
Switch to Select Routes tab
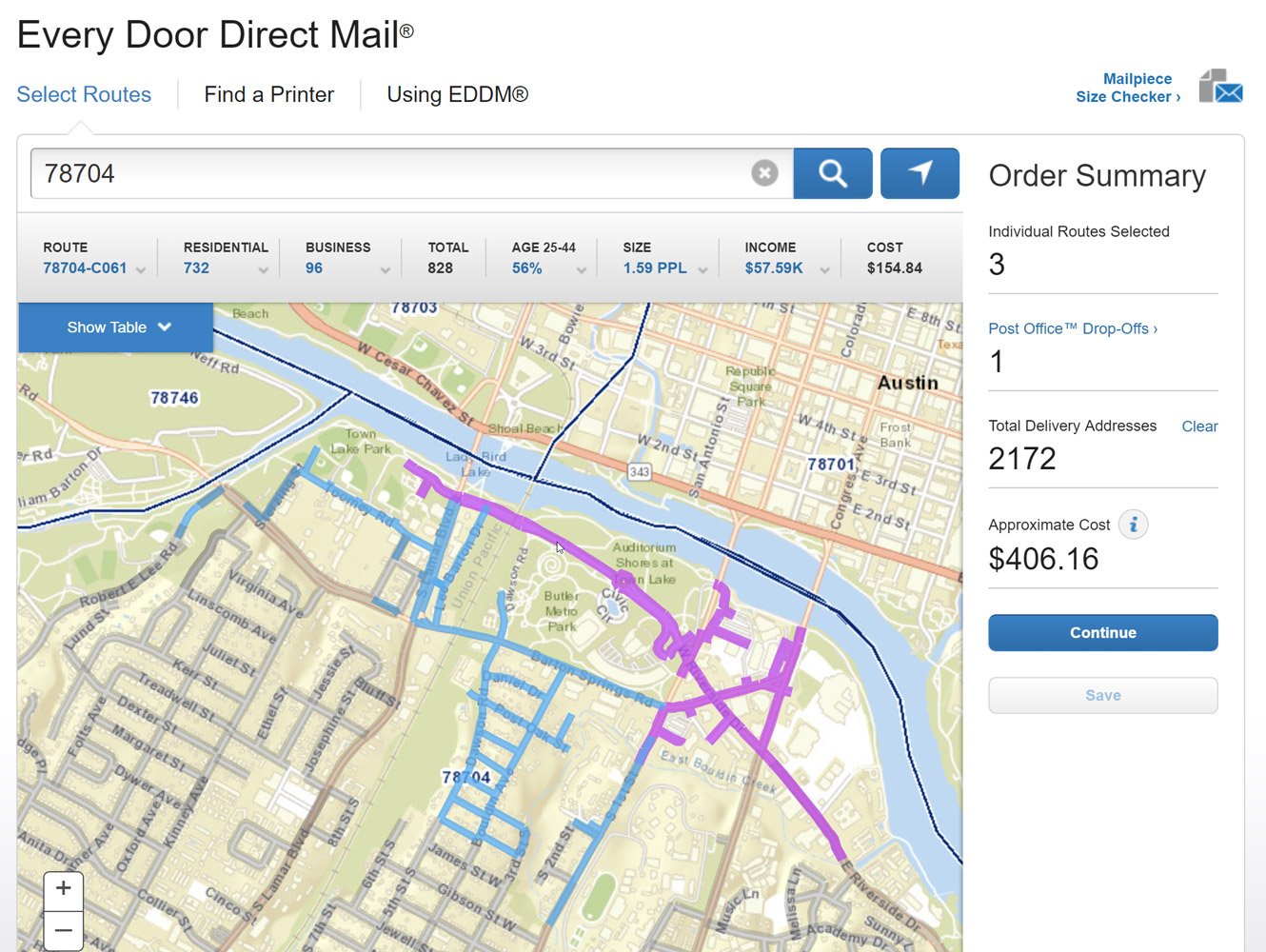(84, 94)
